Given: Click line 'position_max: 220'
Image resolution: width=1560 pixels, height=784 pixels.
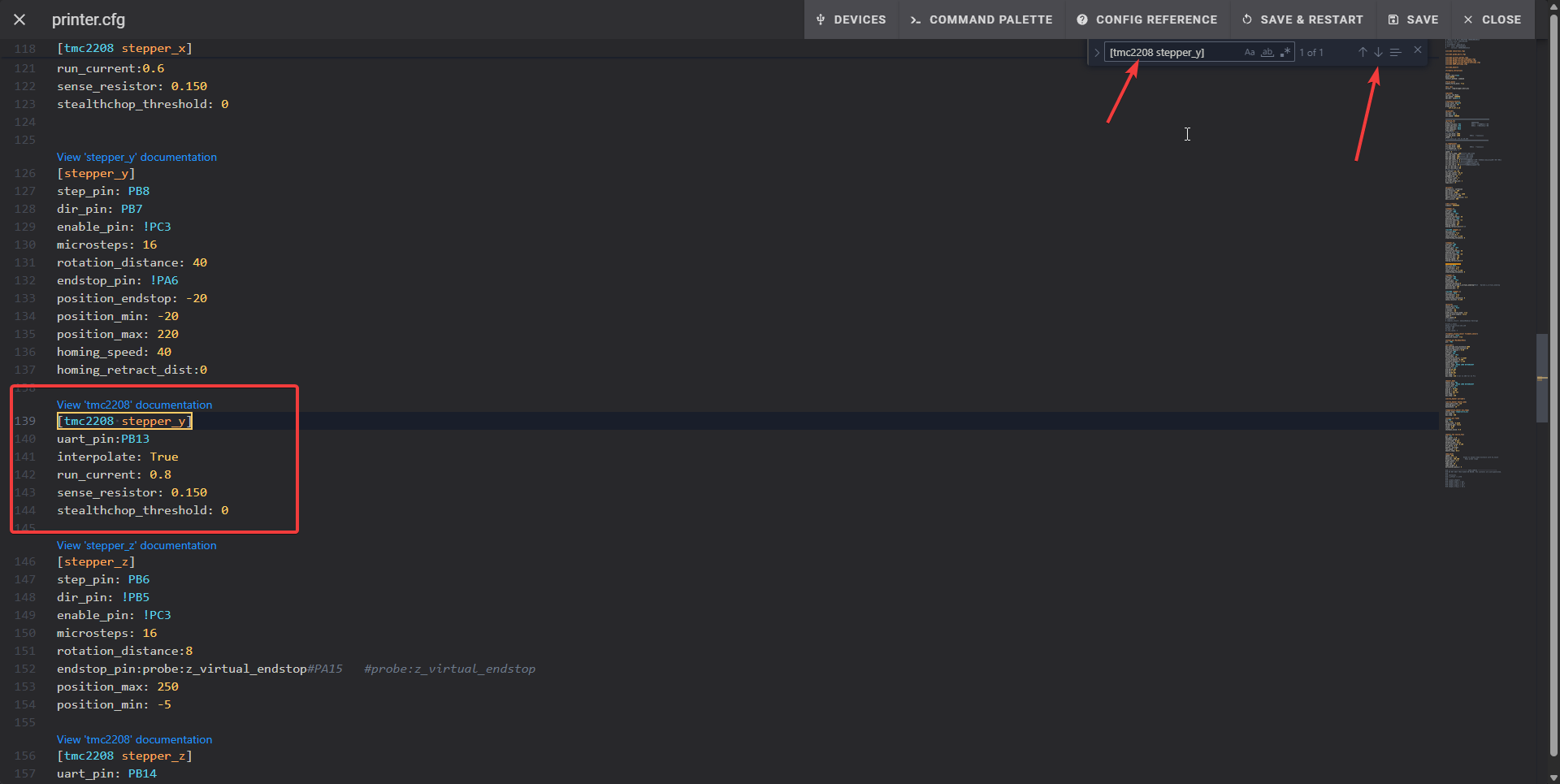Looking at the screenshot, I should click(x=117, y=334).
